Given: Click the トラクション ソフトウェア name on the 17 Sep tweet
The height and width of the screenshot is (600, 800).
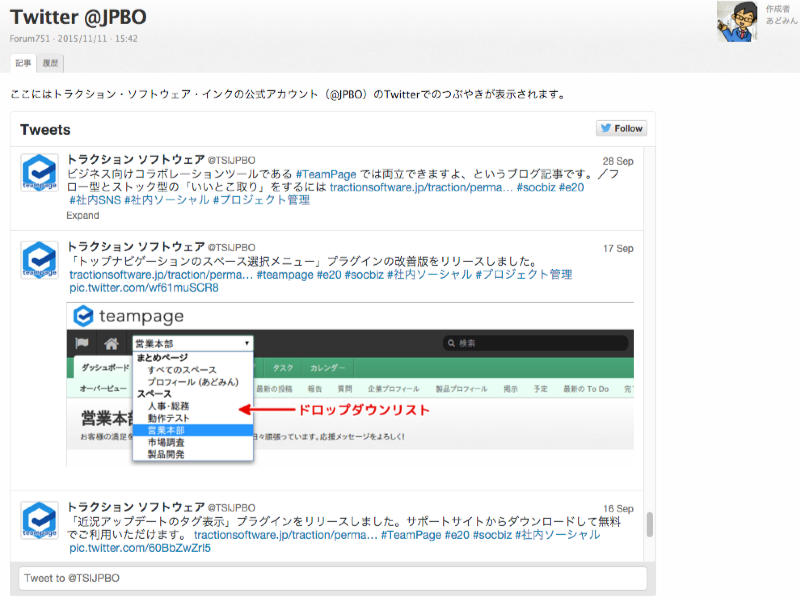Looking at the screenshot, I should (x=136, y=247).
